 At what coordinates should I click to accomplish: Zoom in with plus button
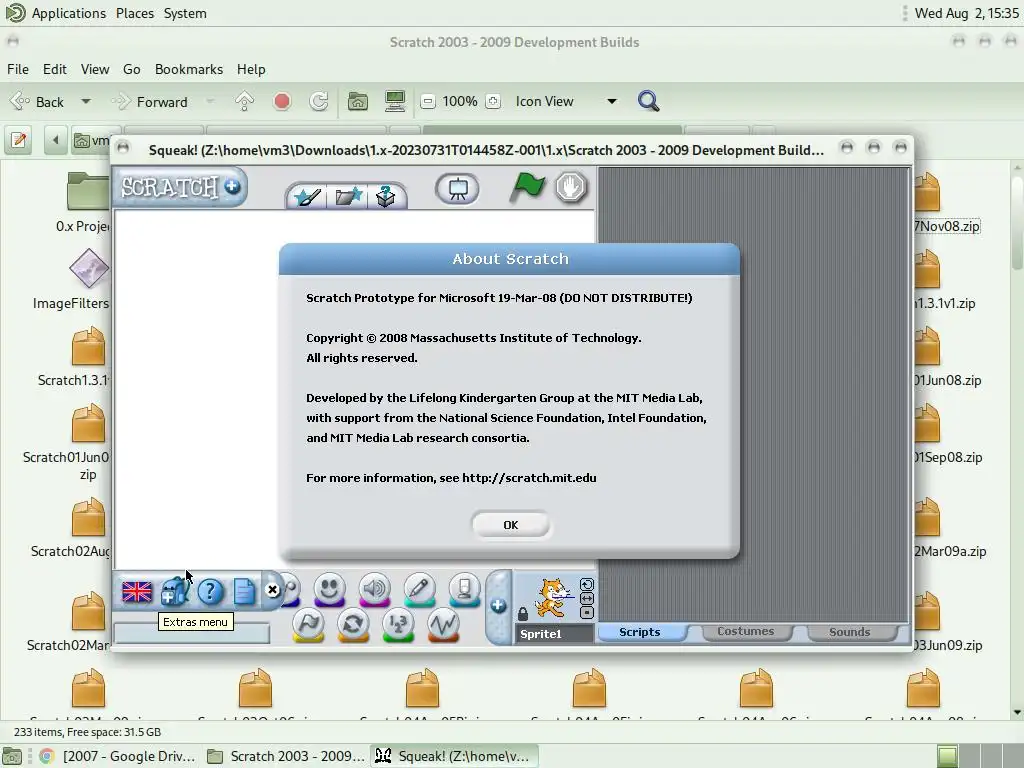[x=493, y=101]
